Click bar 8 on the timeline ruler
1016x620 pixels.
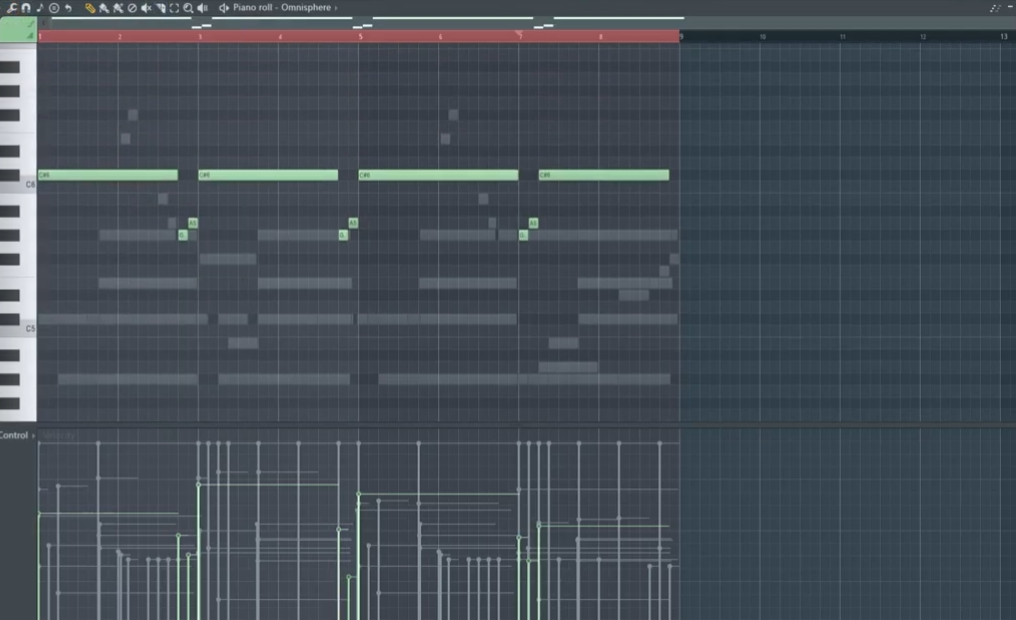click(601, 37)
